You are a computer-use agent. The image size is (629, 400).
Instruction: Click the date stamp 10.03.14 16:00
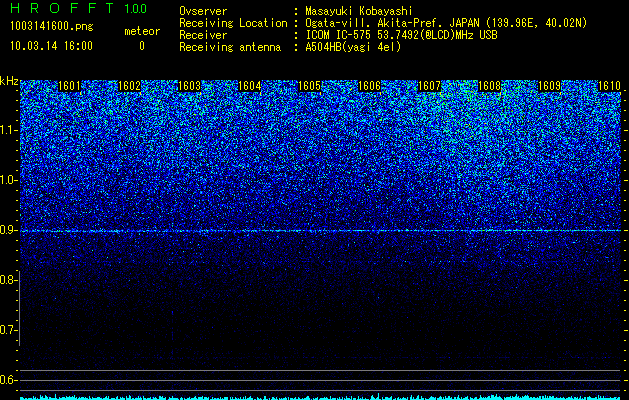(x=51, y=46)
